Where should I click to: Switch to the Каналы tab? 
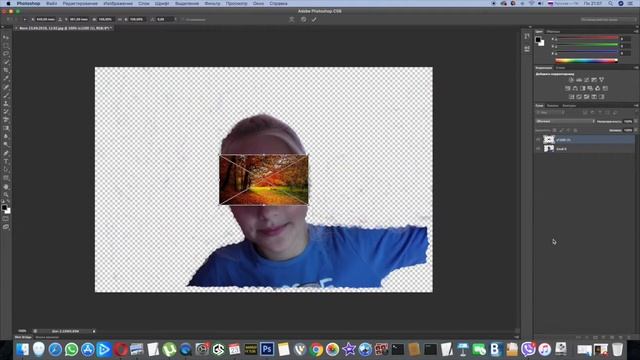tap(552, 105)
